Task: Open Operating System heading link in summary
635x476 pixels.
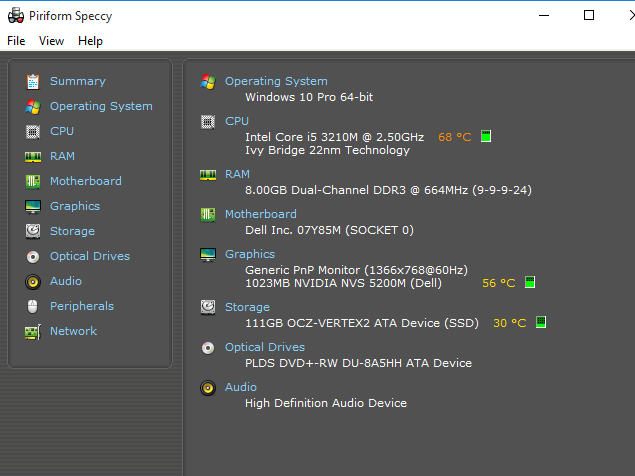Action: pos(276,81)
